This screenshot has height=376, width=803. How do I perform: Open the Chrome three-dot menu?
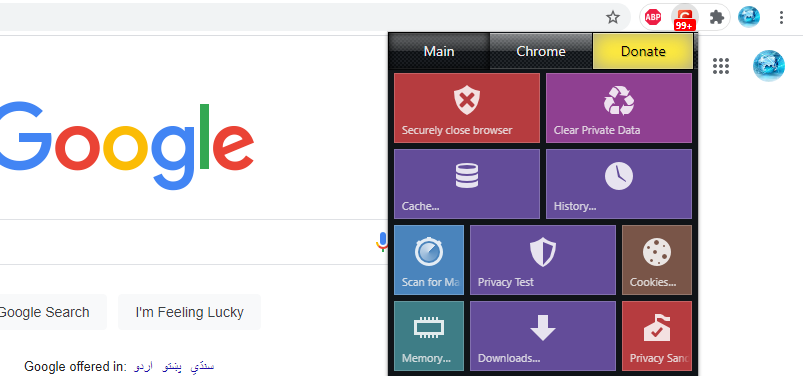[781, 17]
